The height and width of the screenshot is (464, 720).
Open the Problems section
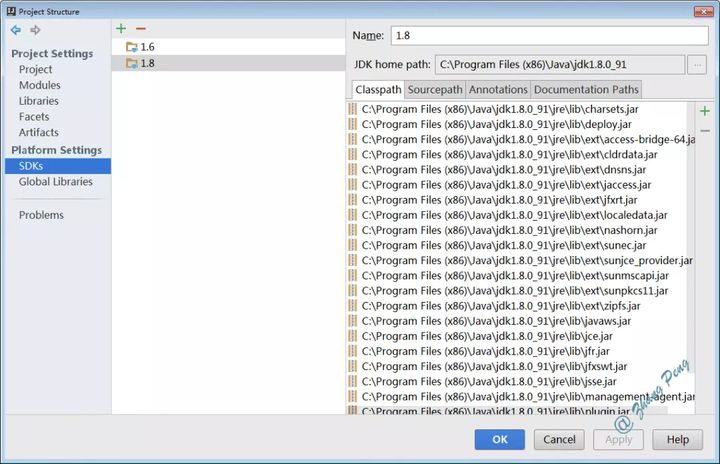point(41,215)
